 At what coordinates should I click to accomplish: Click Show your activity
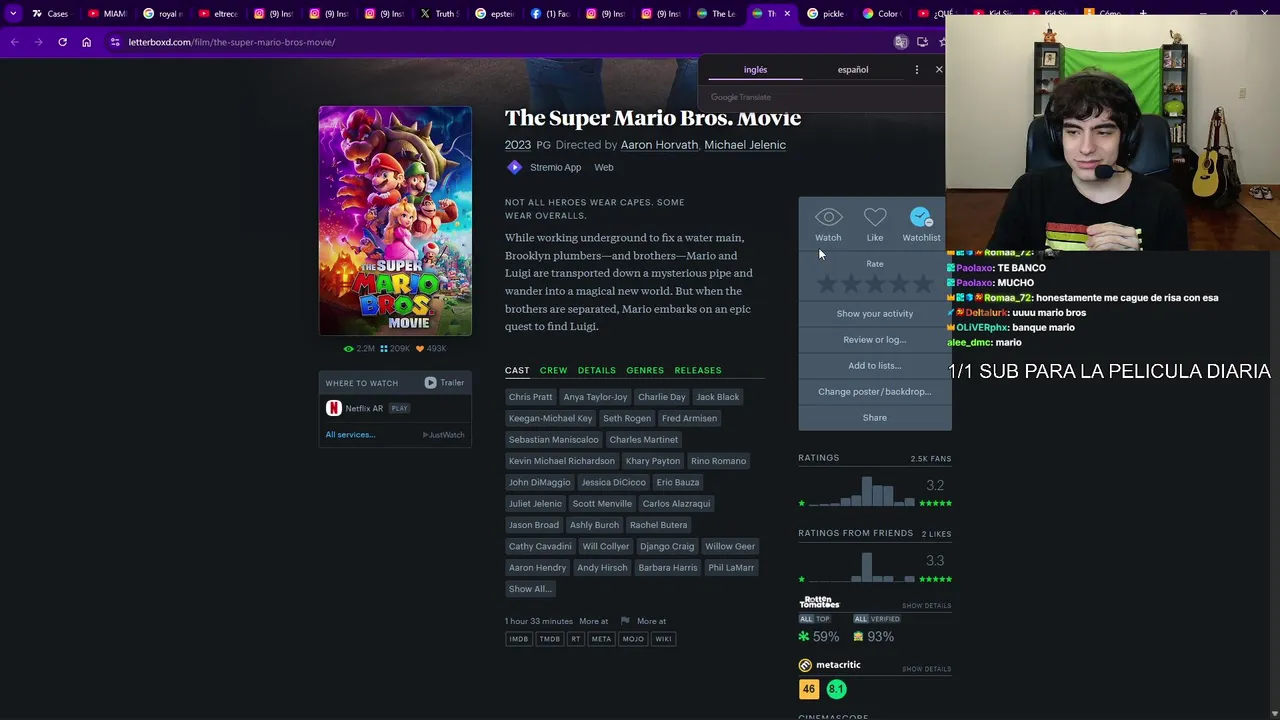[875, 314]
